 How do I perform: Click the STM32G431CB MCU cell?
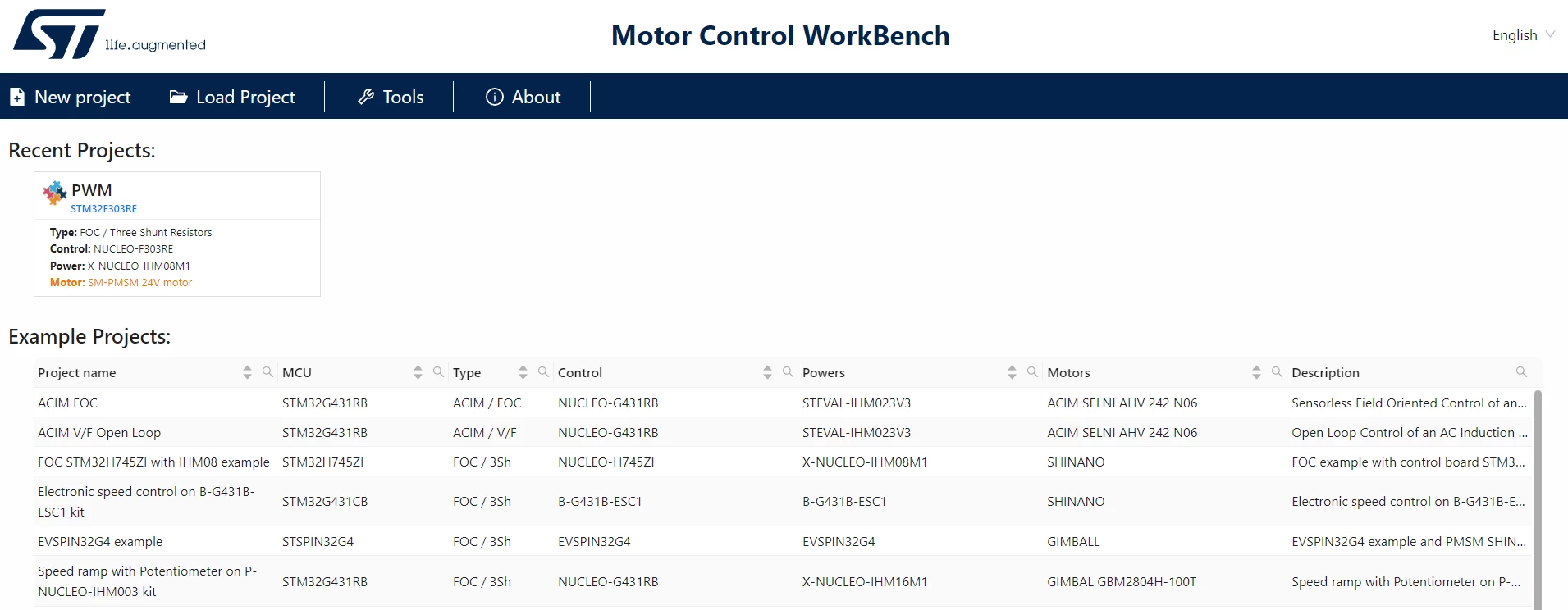(325, 501)
